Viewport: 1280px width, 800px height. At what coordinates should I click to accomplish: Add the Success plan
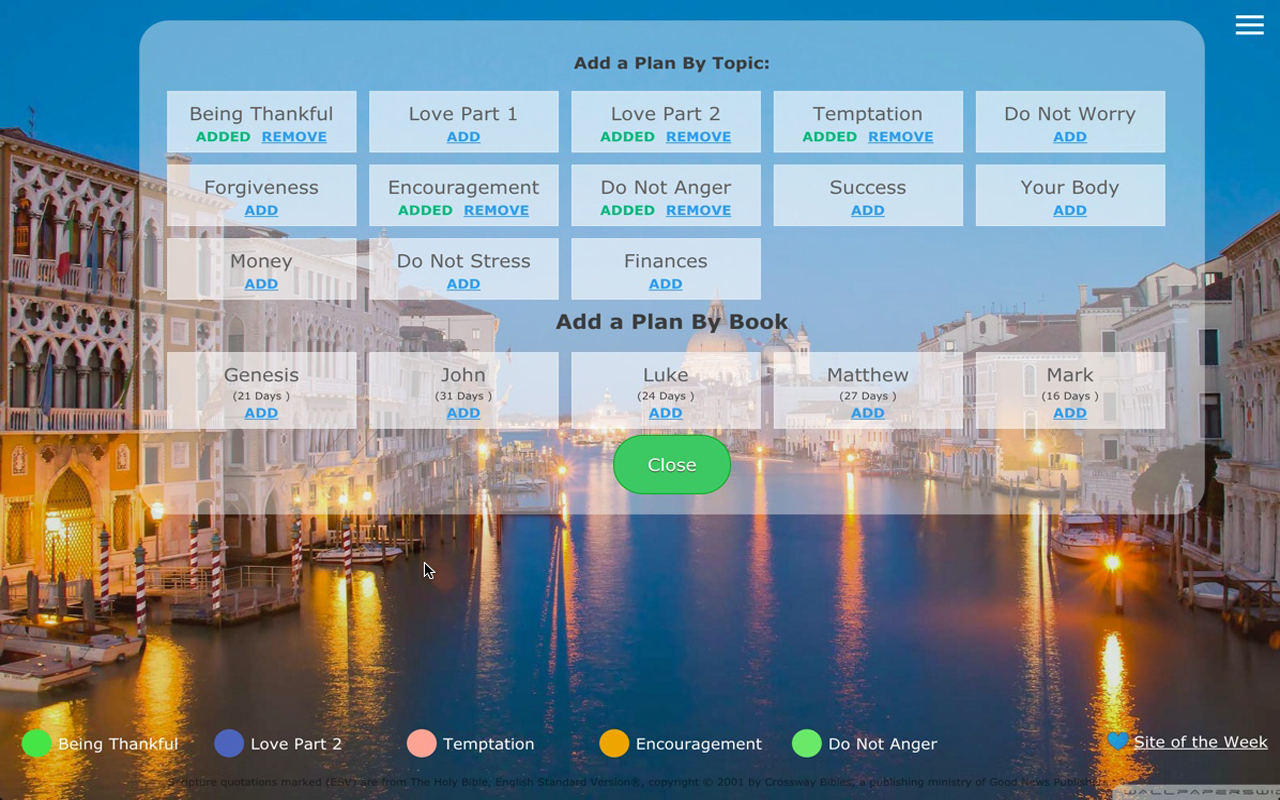pos(868,210)
